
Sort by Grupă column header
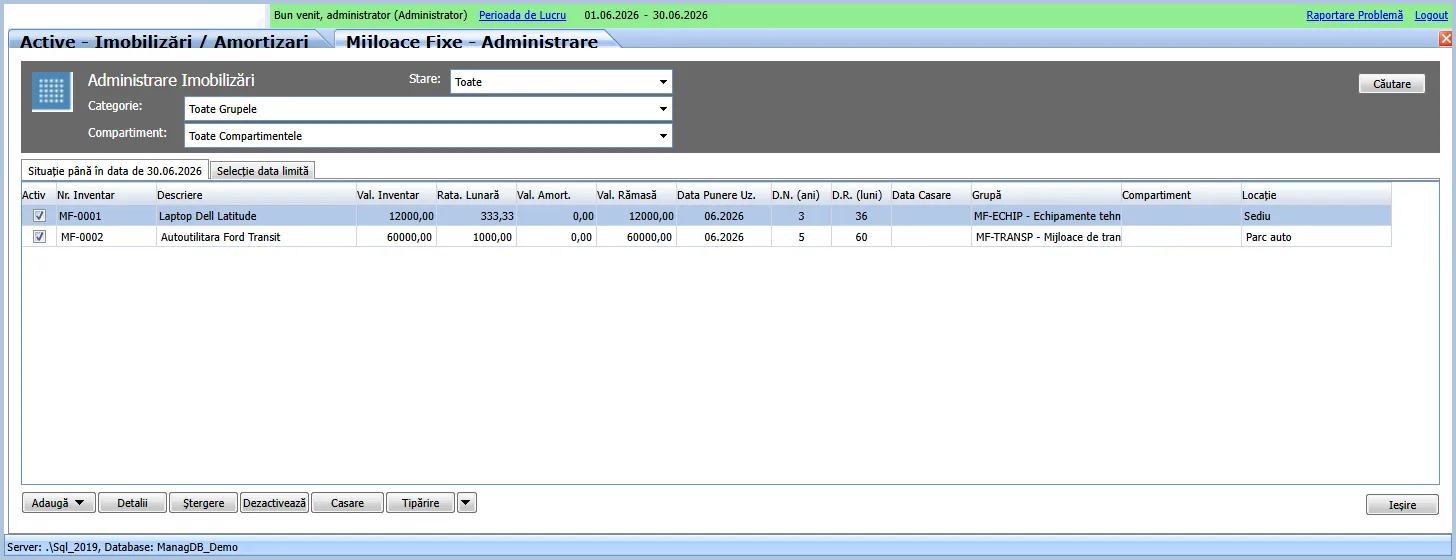1045,195
